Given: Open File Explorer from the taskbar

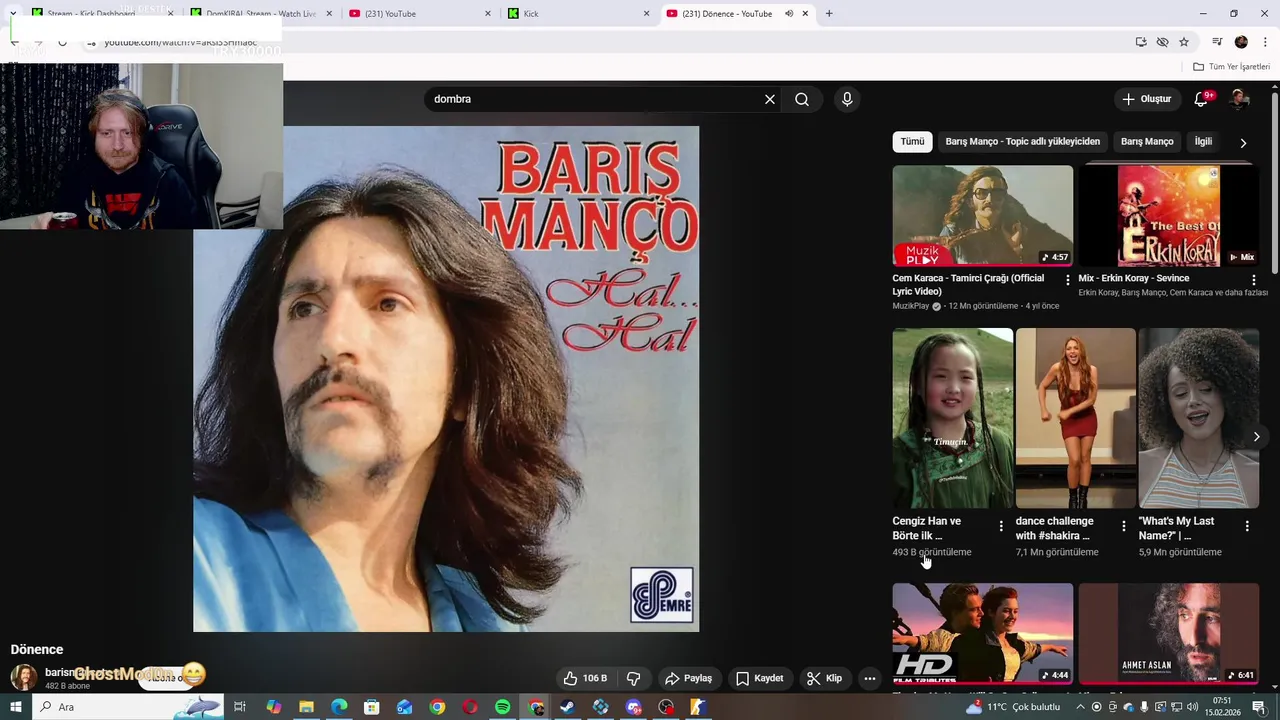Looking at the screenshot, I should pos(306,707).
